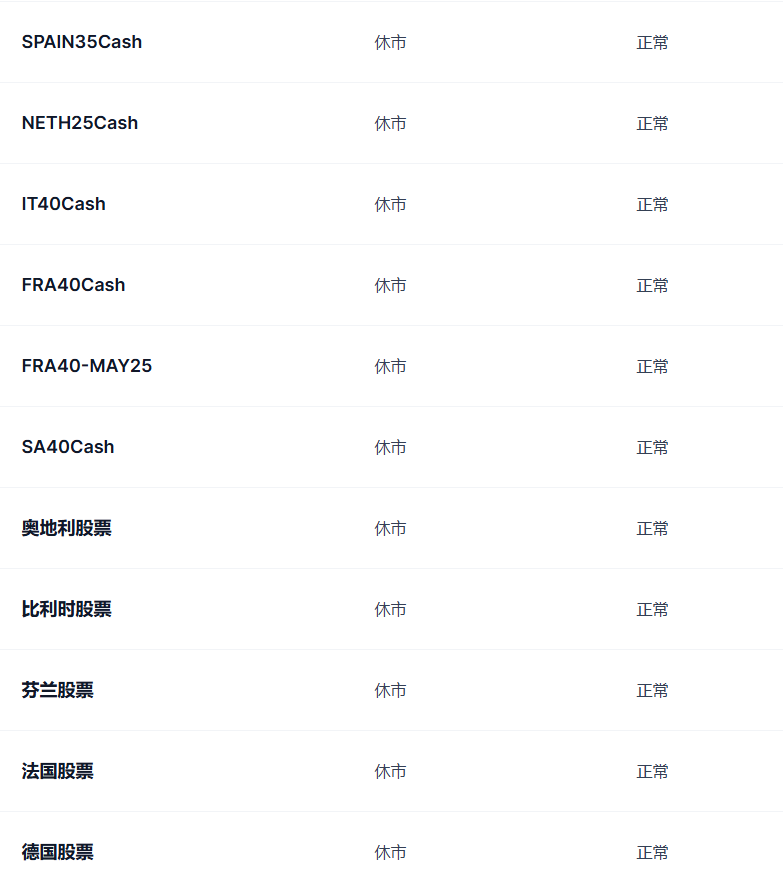Open the 芬兰股票 entry
This screenshot has width=783, height=890.
[x=58, y=690]
